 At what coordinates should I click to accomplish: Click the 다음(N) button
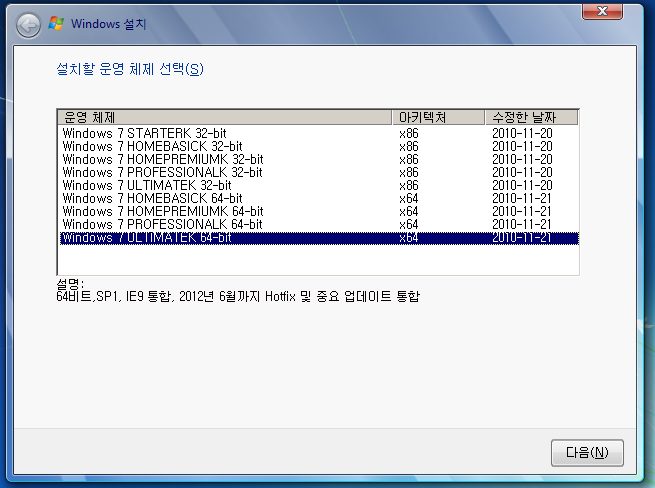[x=587, y=452]
